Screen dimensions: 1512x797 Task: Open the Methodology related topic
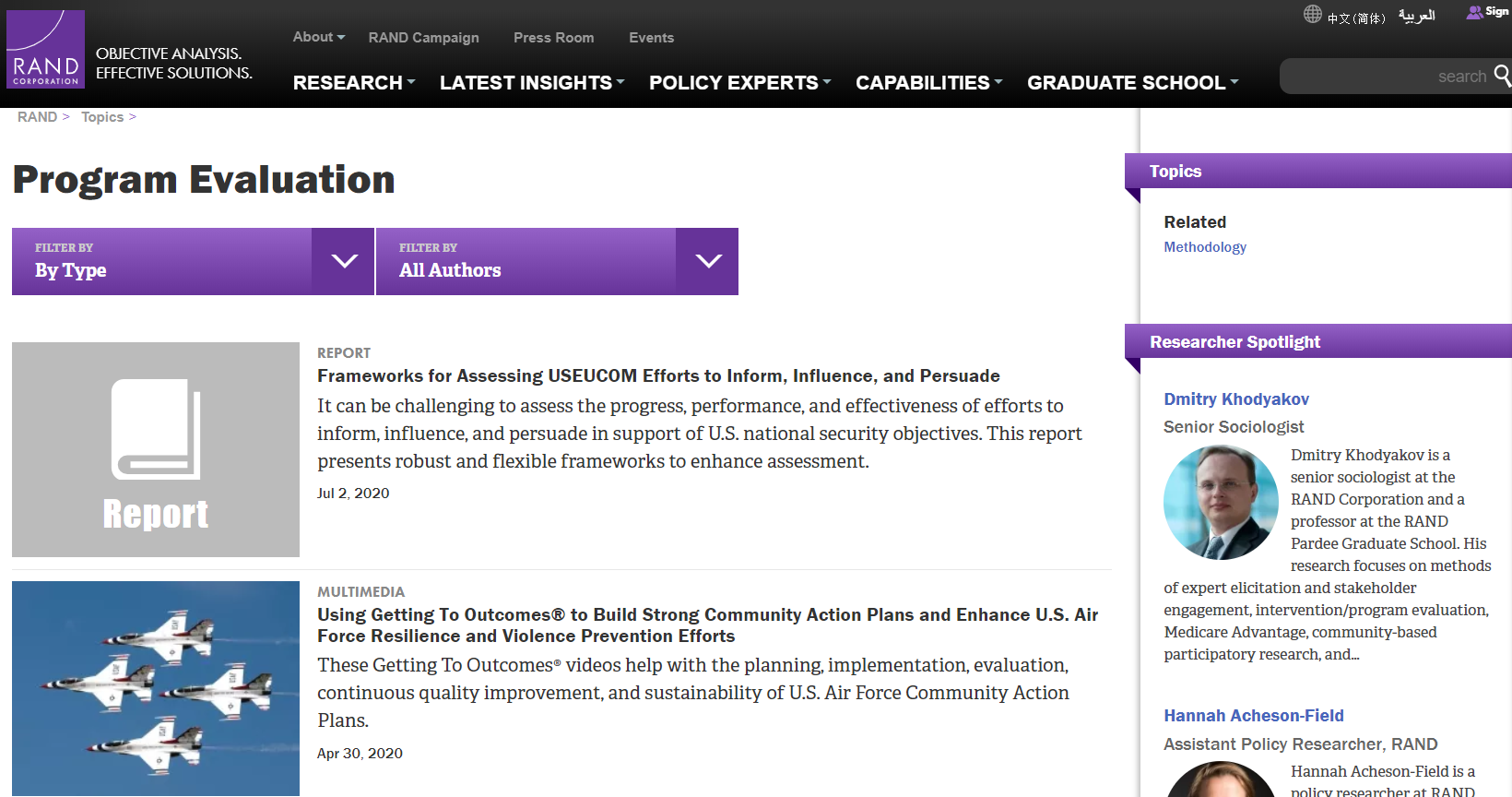1205,247
